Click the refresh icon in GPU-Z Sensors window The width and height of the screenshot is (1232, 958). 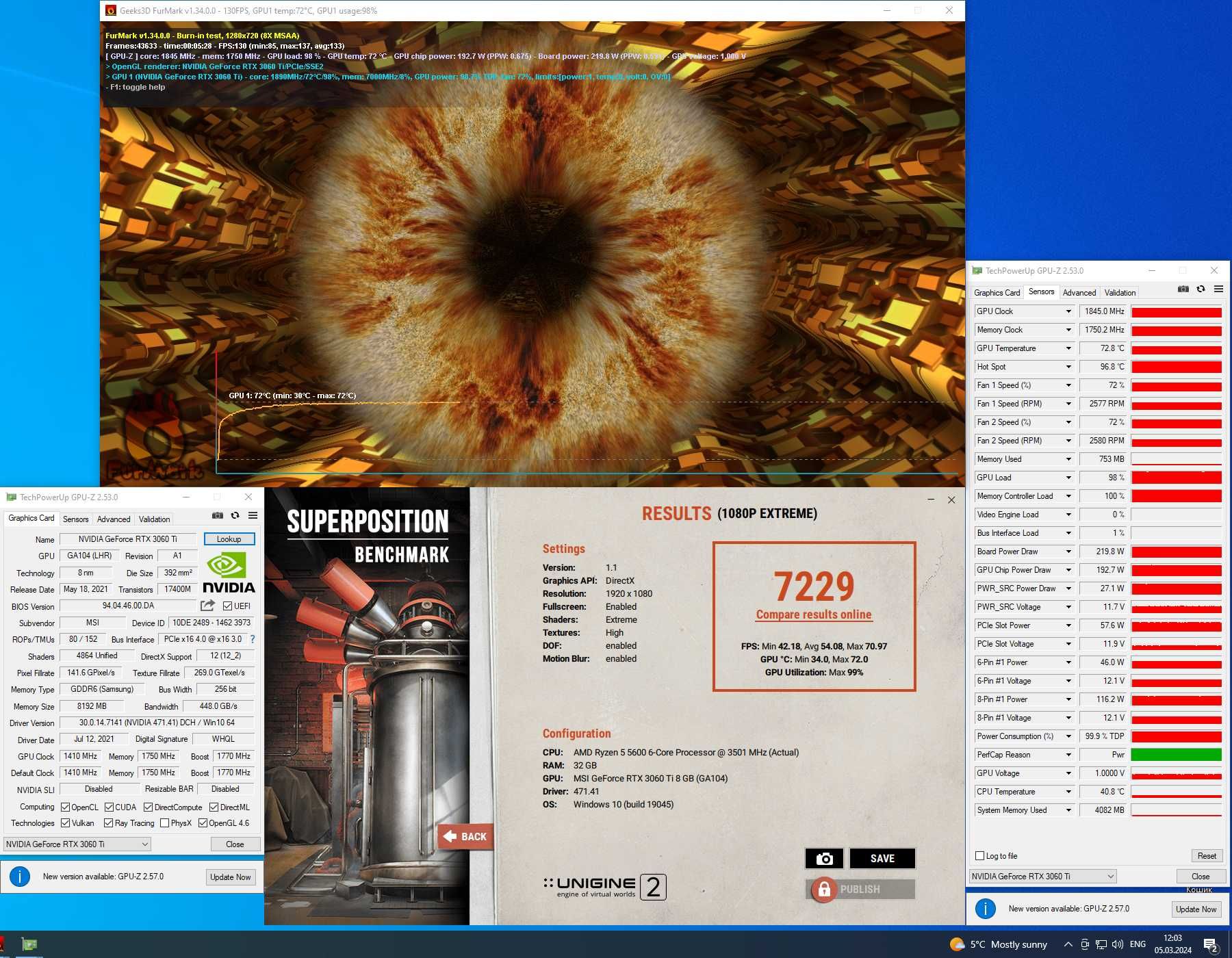click(x=1201, y=289)
